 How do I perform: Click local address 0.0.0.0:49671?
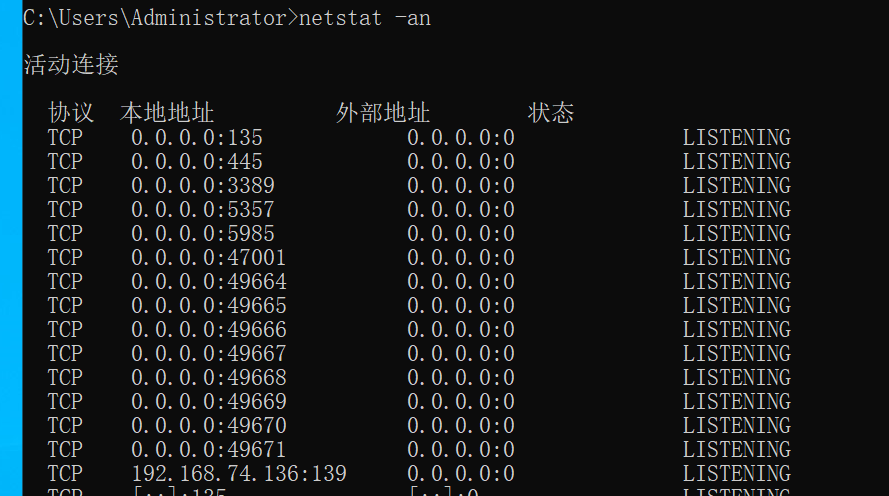point(209,450)
